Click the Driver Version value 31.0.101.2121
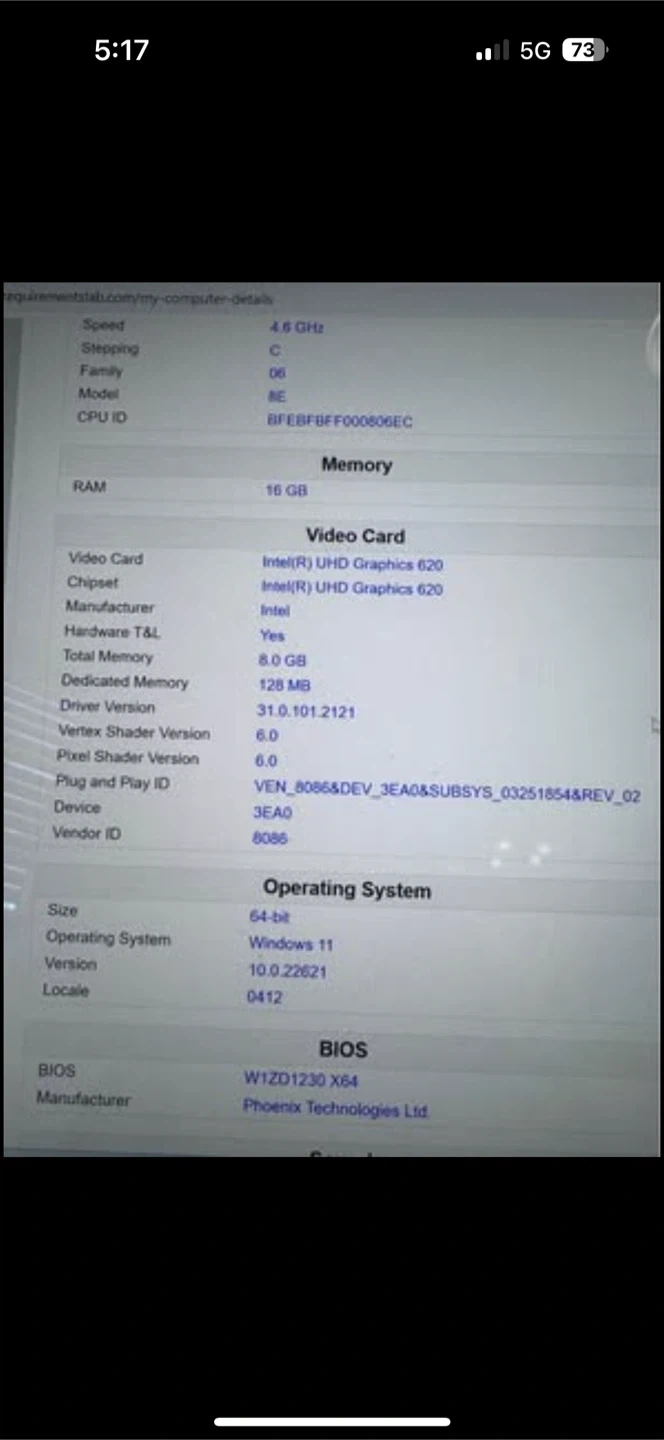The height and width of the screenshot is (1440, 664). [305, 711]
